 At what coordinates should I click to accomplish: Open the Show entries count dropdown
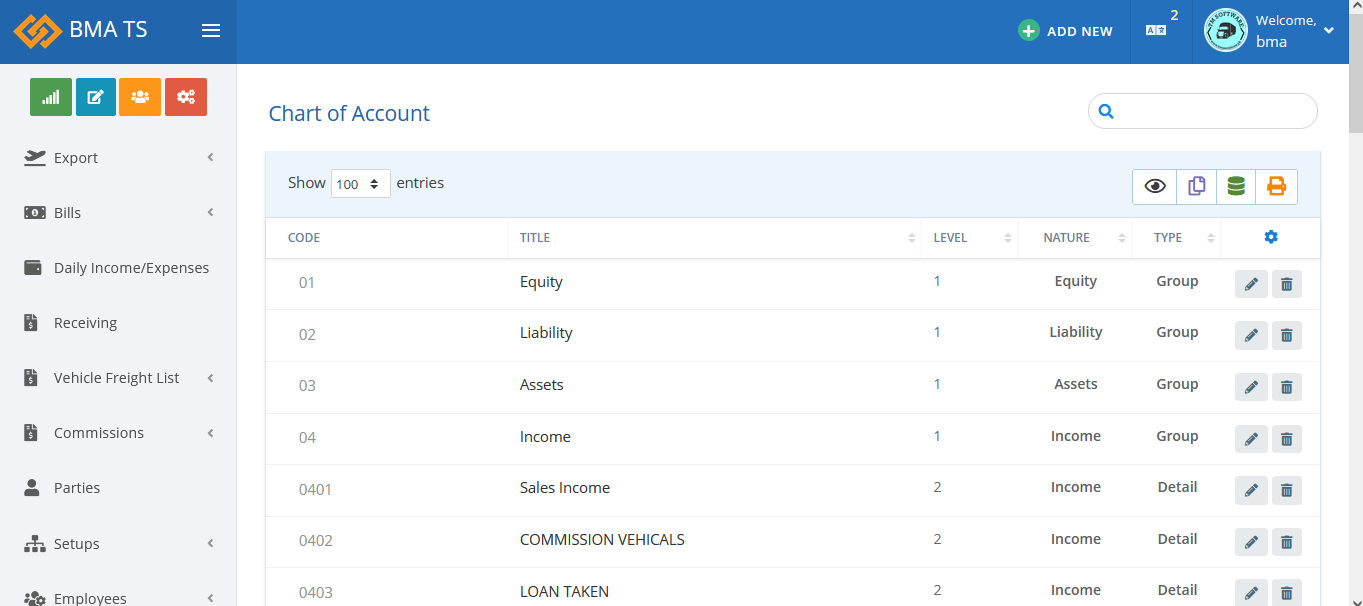tap(361, 184)
